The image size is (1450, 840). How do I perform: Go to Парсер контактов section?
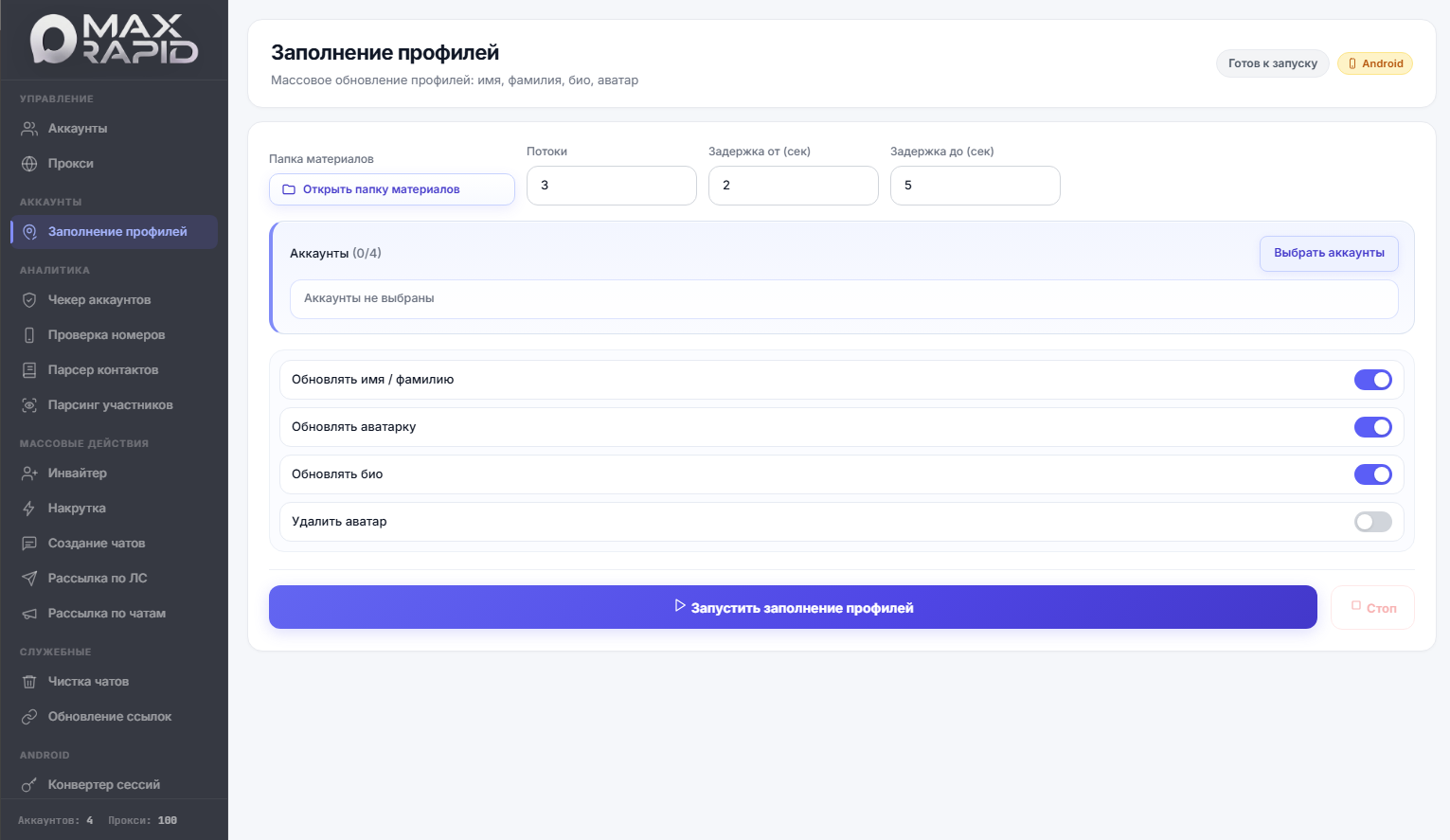103,370
